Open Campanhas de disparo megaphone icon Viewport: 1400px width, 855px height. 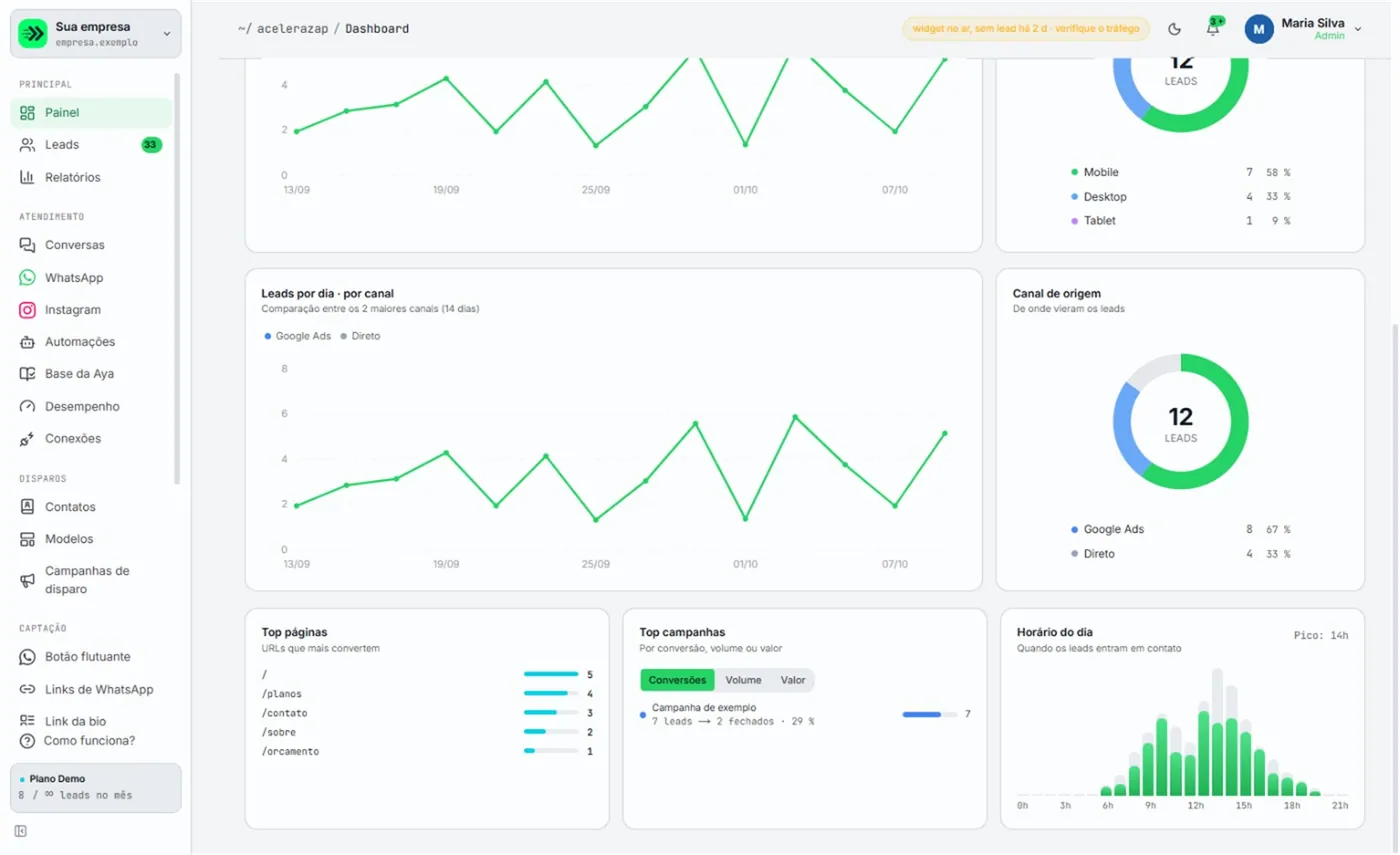[27, 580]
